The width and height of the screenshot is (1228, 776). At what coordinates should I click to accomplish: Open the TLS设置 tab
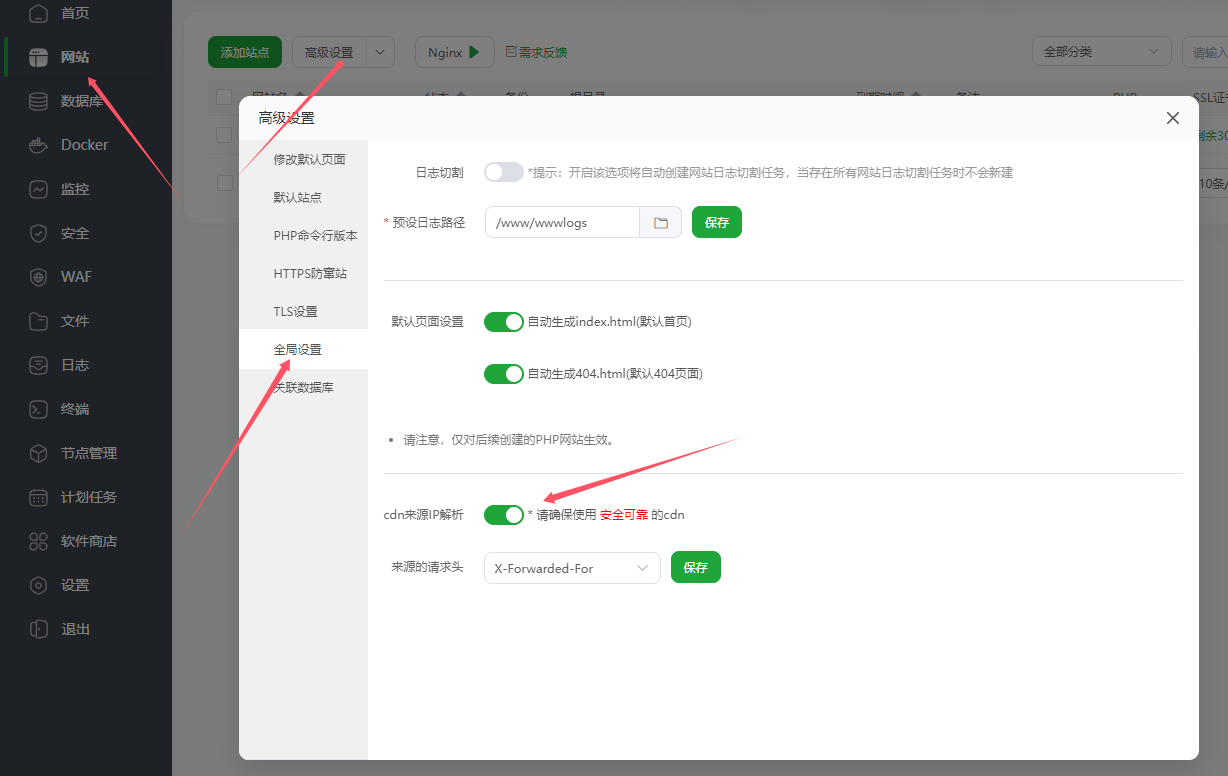(x=304, y=312)
